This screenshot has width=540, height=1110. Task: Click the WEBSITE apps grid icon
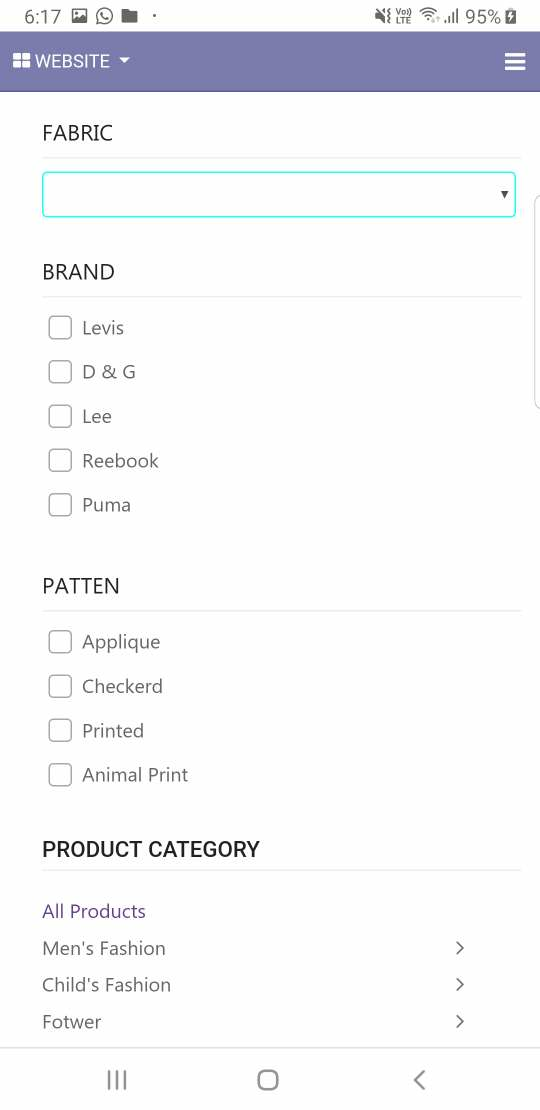click(x=21, y=61)
